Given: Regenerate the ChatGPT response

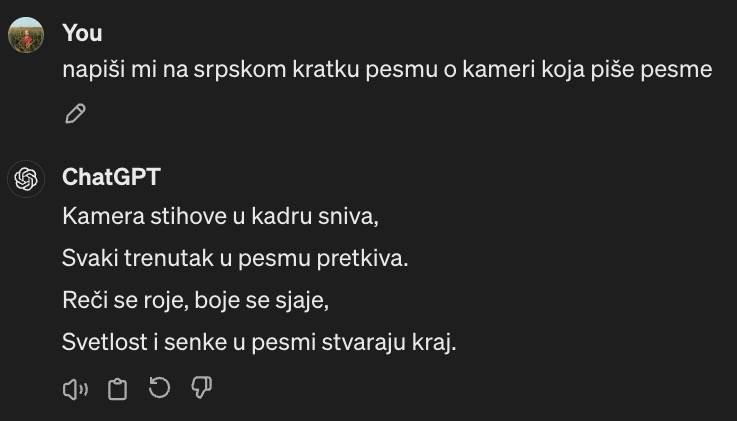Looking at the screenshot, I should (x=159, y=389).
